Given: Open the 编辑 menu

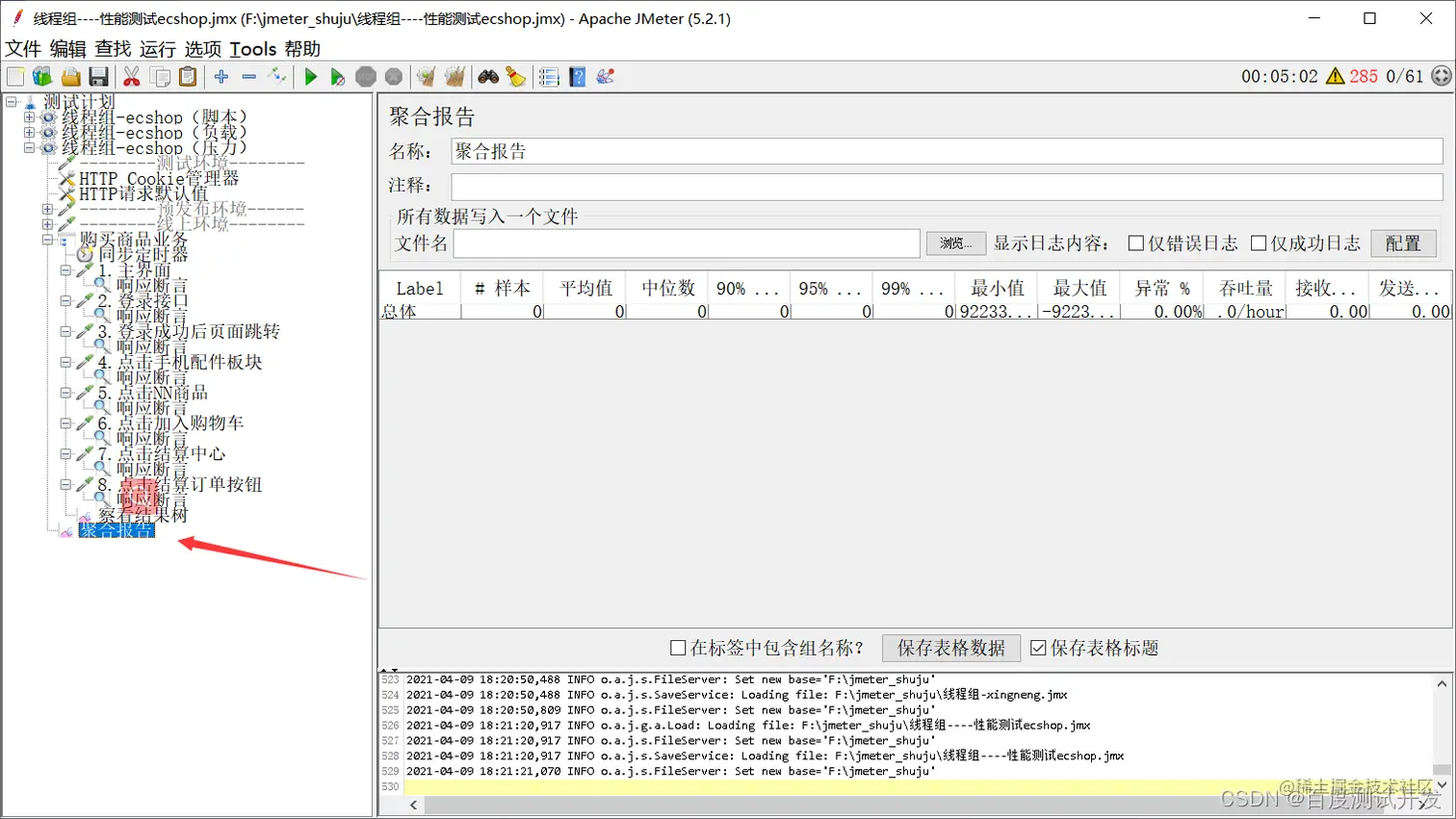Looking at the screenshot, I should 67,49.
